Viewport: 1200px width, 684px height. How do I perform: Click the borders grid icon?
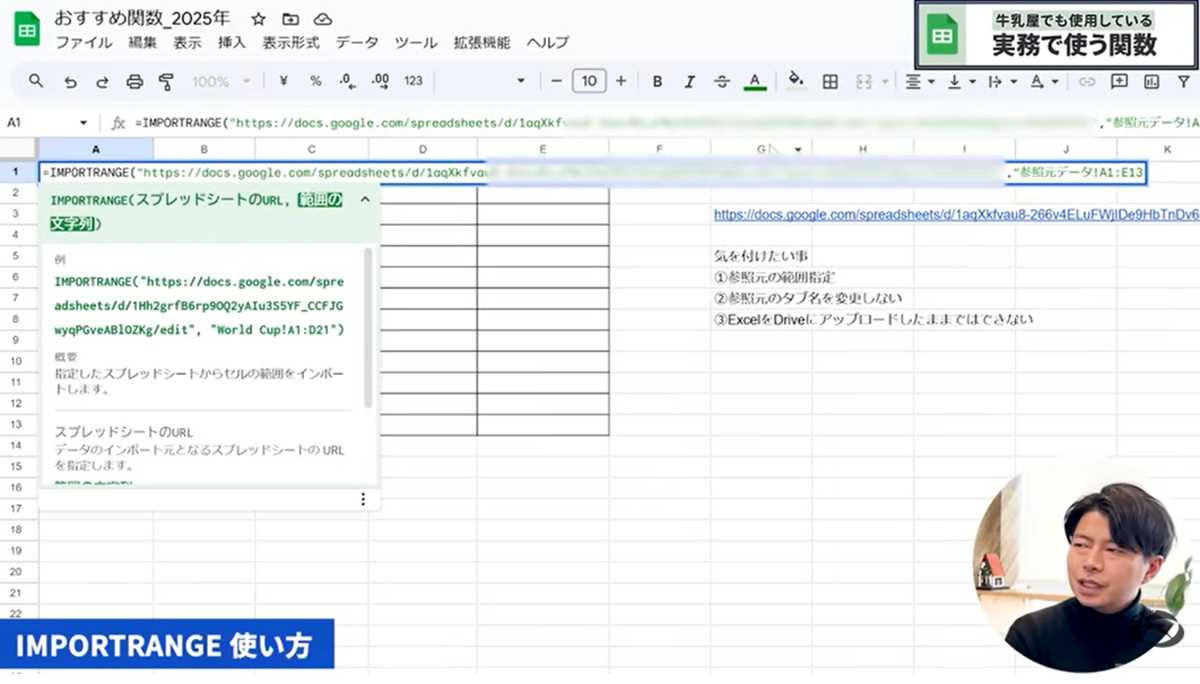[830, 81]
